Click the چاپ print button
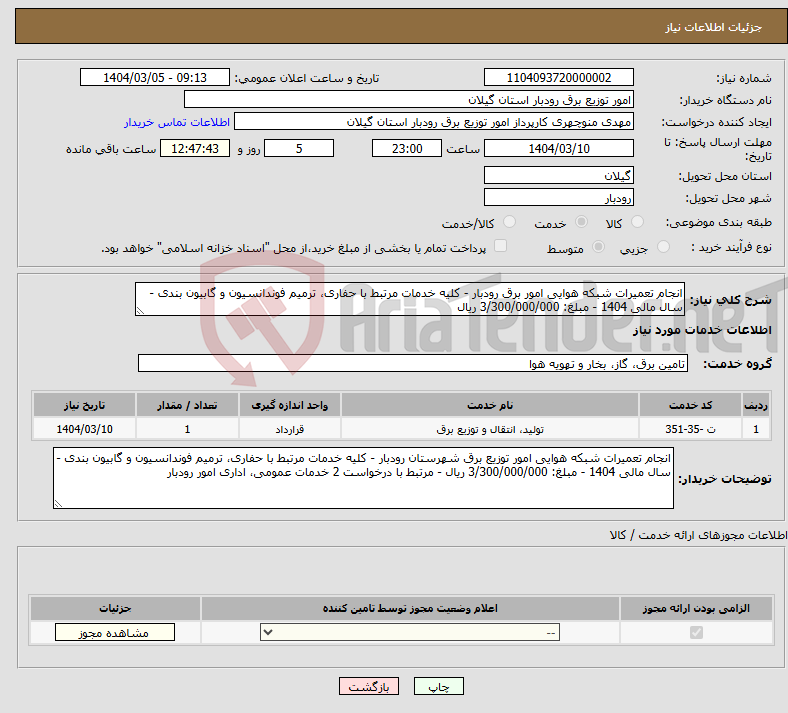The height and width of the screenshot is (713, 788). point(438,686)
